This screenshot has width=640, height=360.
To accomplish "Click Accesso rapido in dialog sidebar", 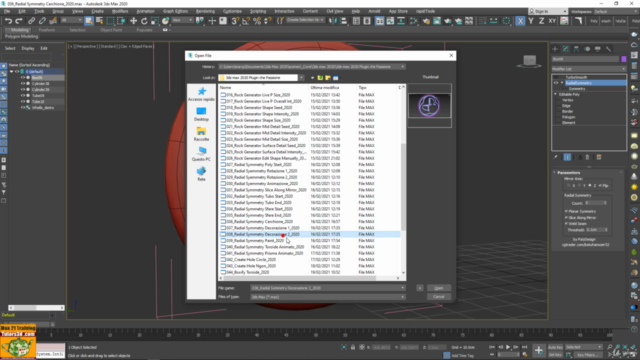I will [201, 94].
